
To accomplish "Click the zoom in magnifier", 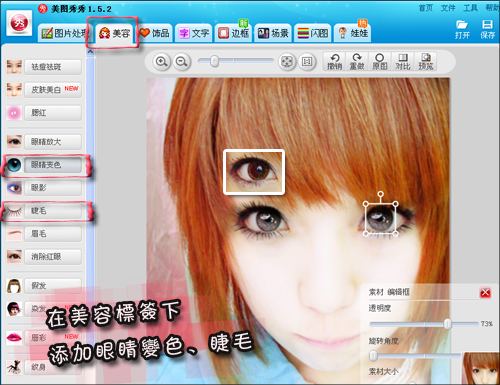I will [162, 62].
